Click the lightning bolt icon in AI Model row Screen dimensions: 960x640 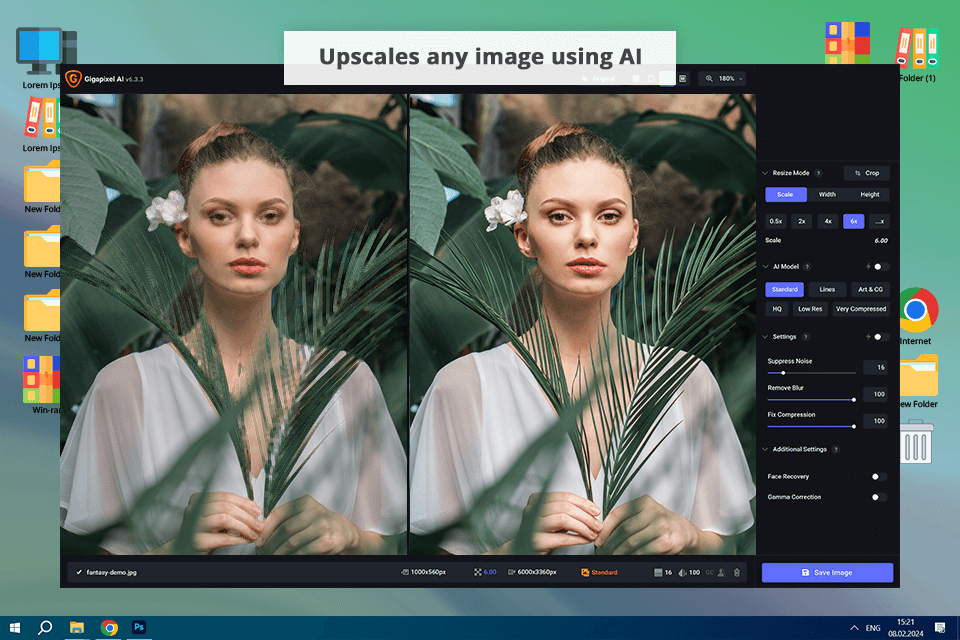pyautogui.click(x=868, y=267)
